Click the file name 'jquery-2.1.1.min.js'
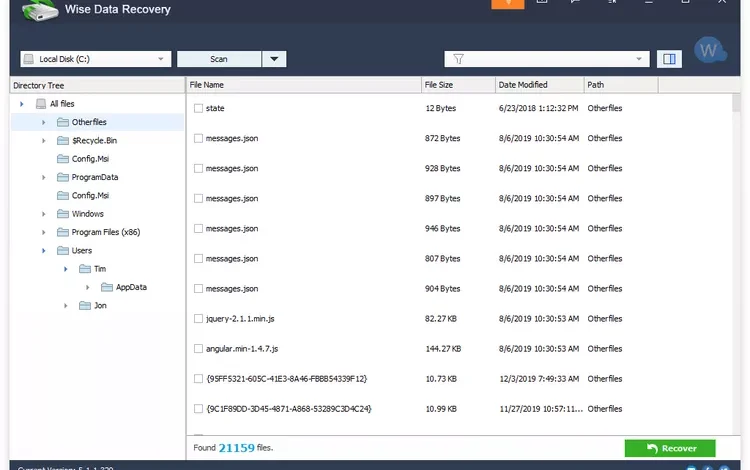 [x=240, y=319]
